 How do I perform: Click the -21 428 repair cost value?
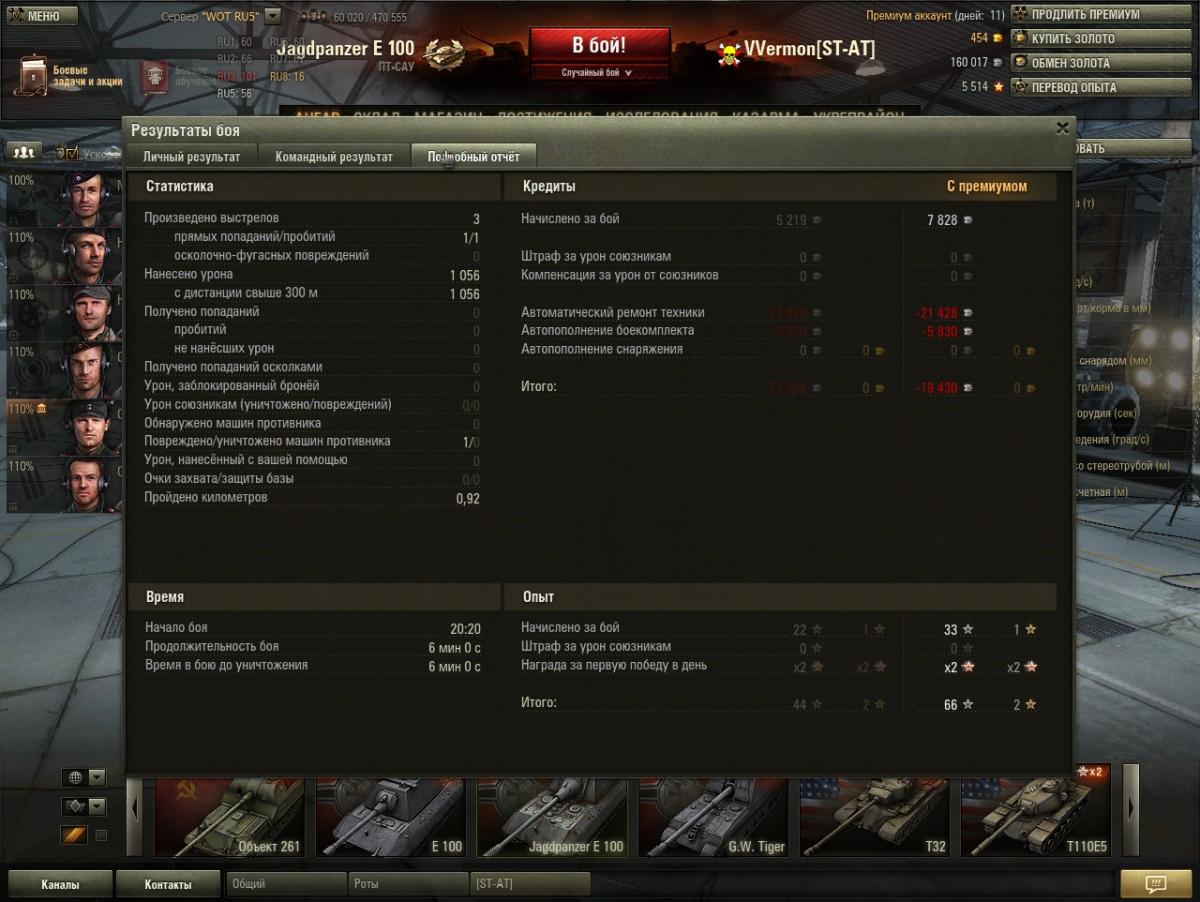pyautogui.click(x=936, y=313)
